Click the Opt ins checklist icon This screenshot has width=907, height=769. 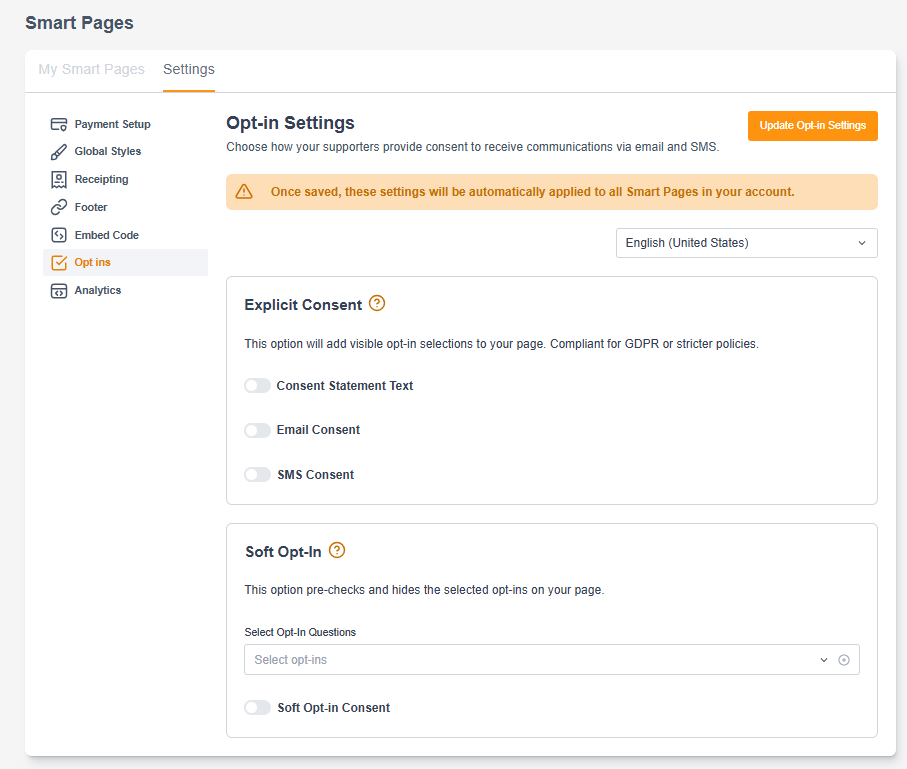pos(60,262)
